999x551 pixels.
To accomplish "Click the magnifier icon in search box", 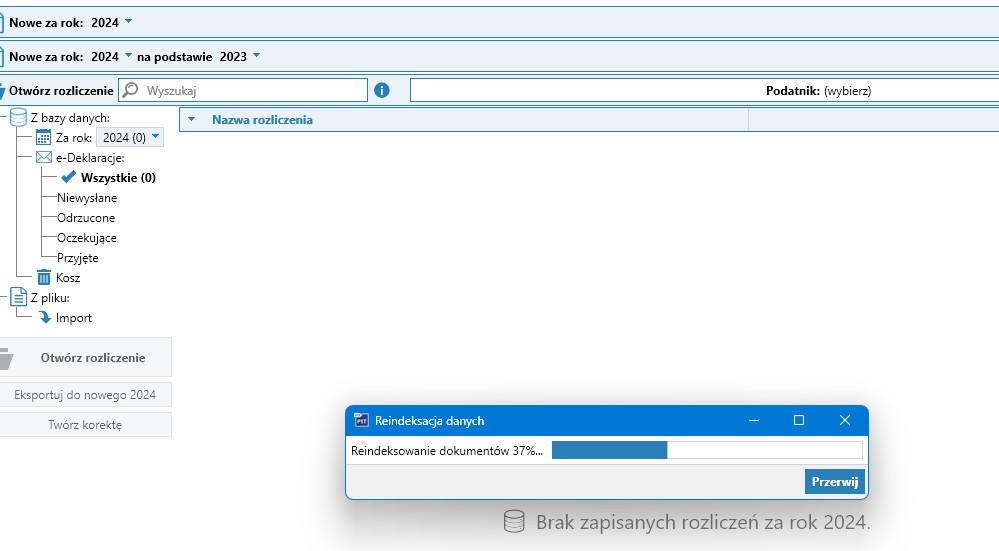I will coord(130,91).
